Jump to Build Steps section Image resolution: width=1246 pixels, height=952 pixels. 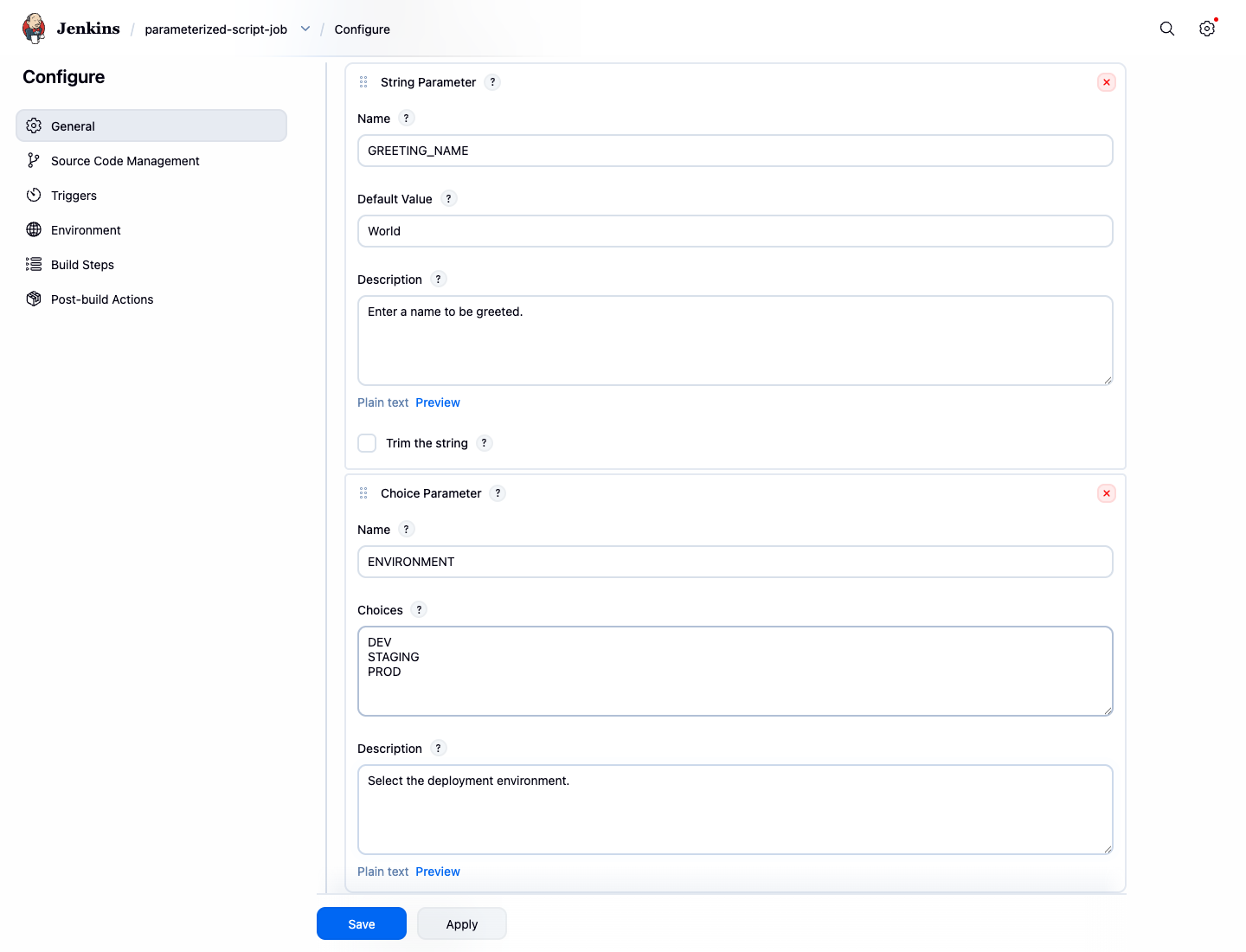pyautogui.click(x=151, y=264)
